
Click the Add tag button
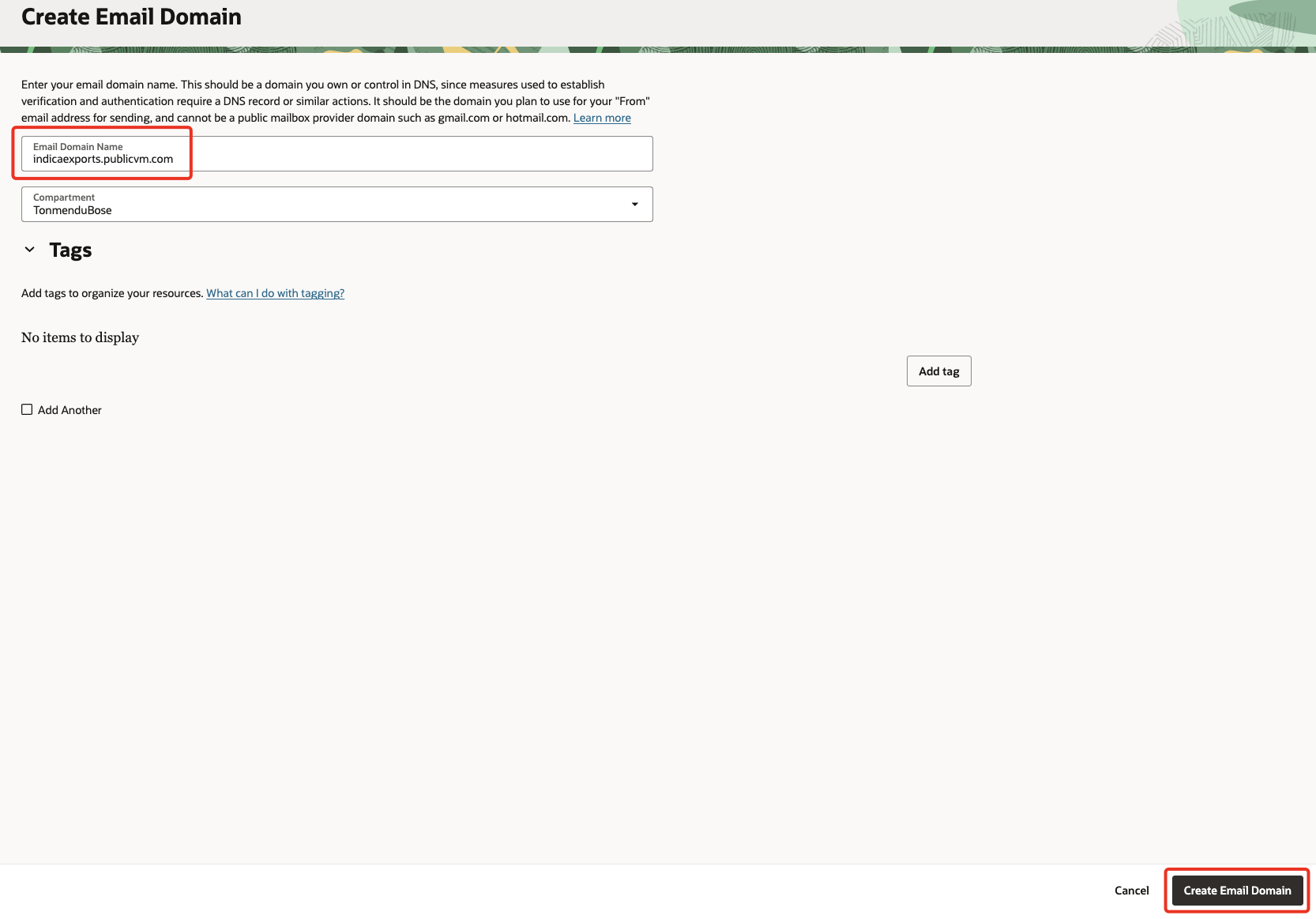point(938,371)
